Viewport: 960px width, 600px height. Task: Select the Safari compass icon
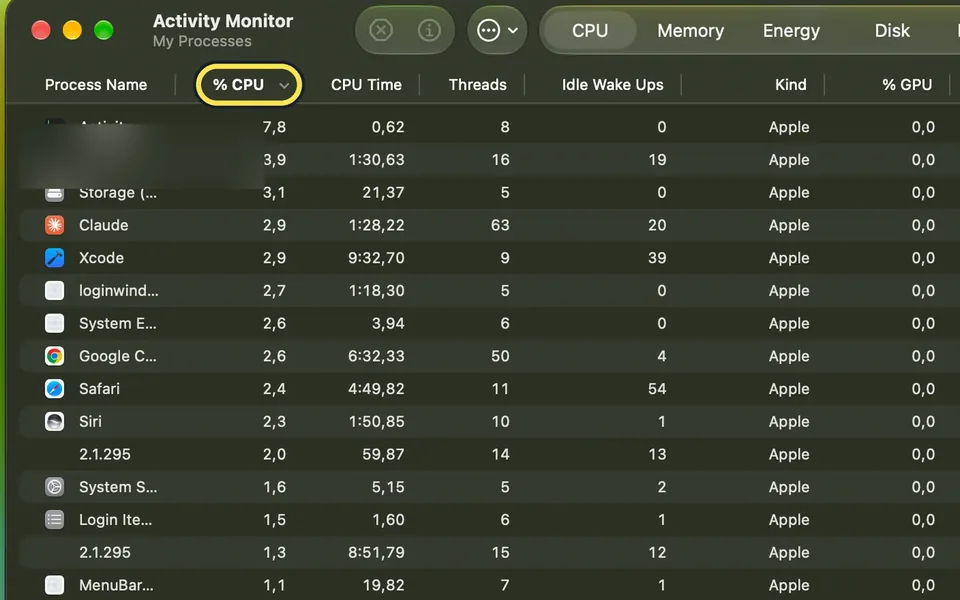54,389
